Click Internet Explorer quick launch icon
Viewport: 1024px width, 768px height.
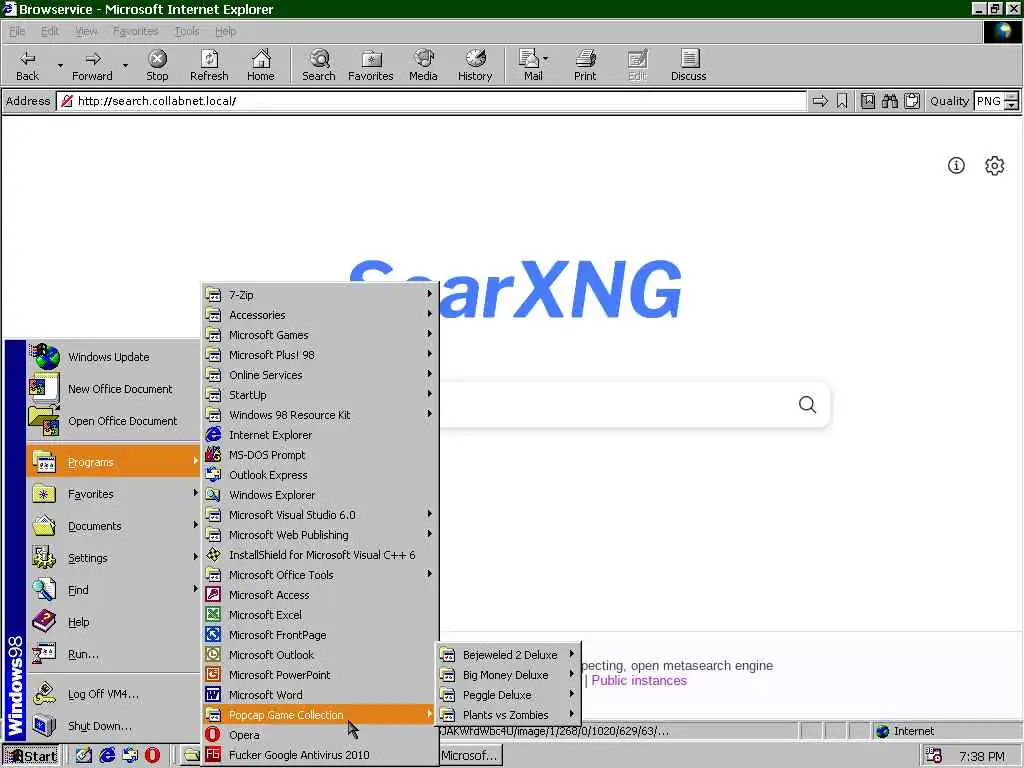[106, 755]
